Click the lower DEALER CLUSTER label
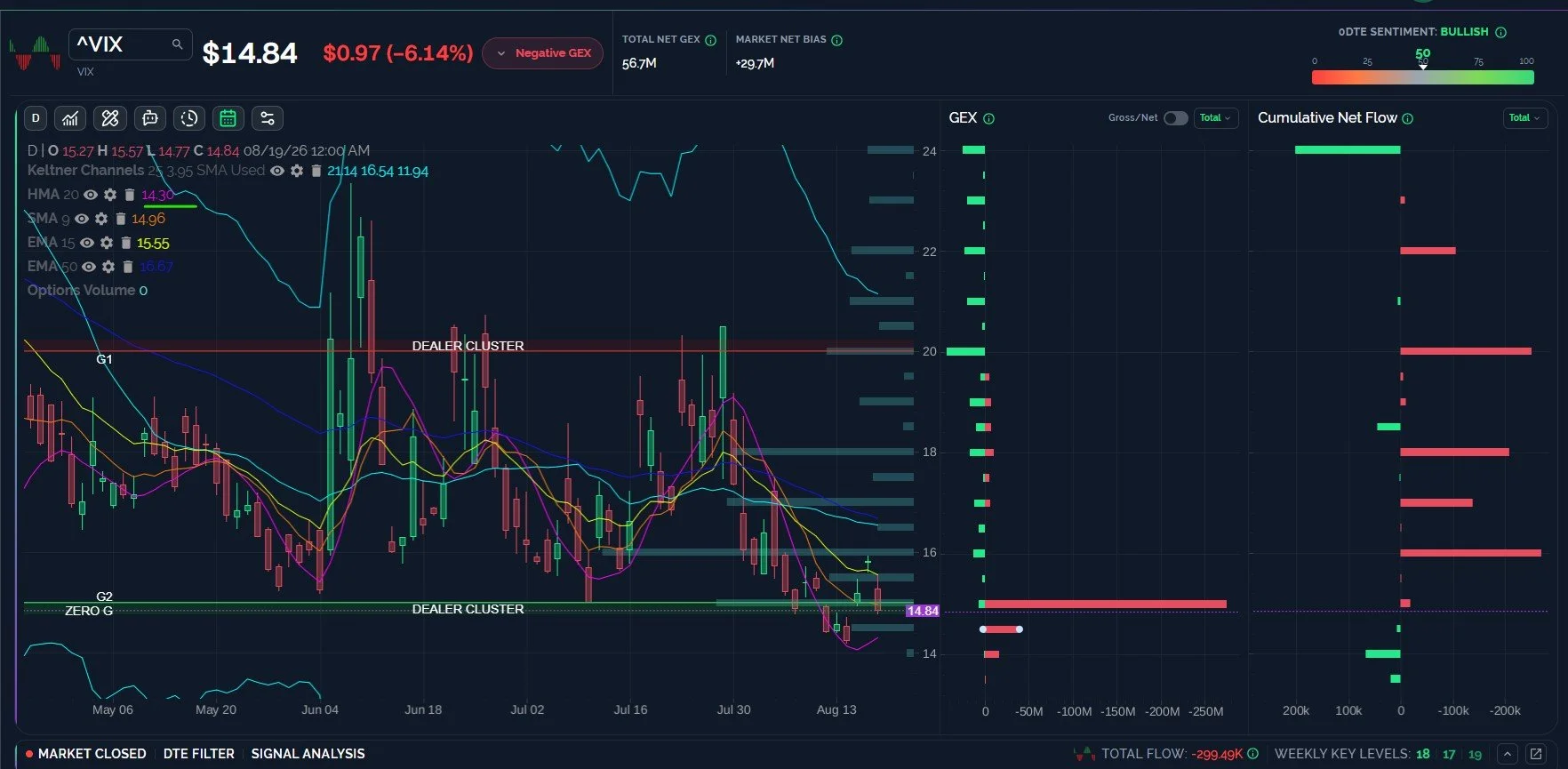This screenshot has width=1568, height=769. 468,609
